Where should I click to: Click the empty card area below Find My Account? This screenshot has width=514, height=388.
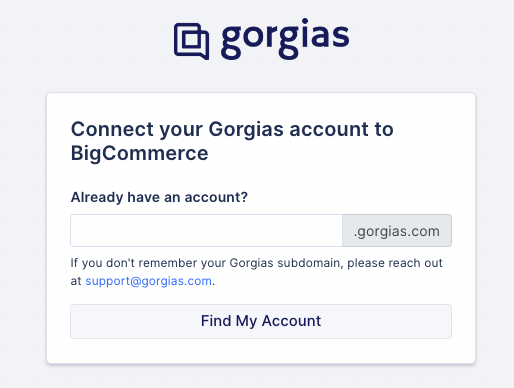click(x=261, y=351)
